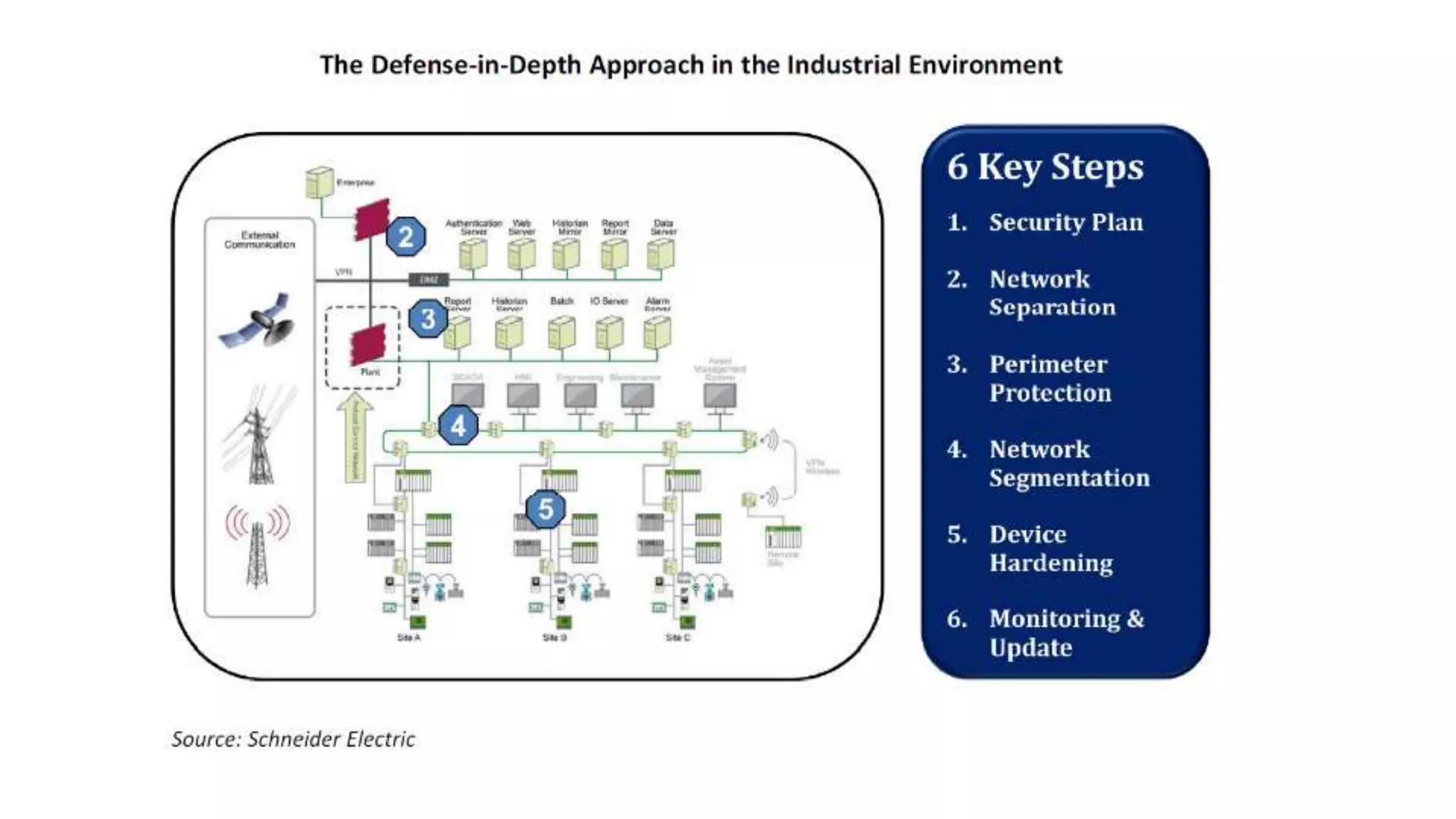Click 'Security Plan' in key steps list
This screenshot has height=819, width=1456.
tap(1065, 223)
